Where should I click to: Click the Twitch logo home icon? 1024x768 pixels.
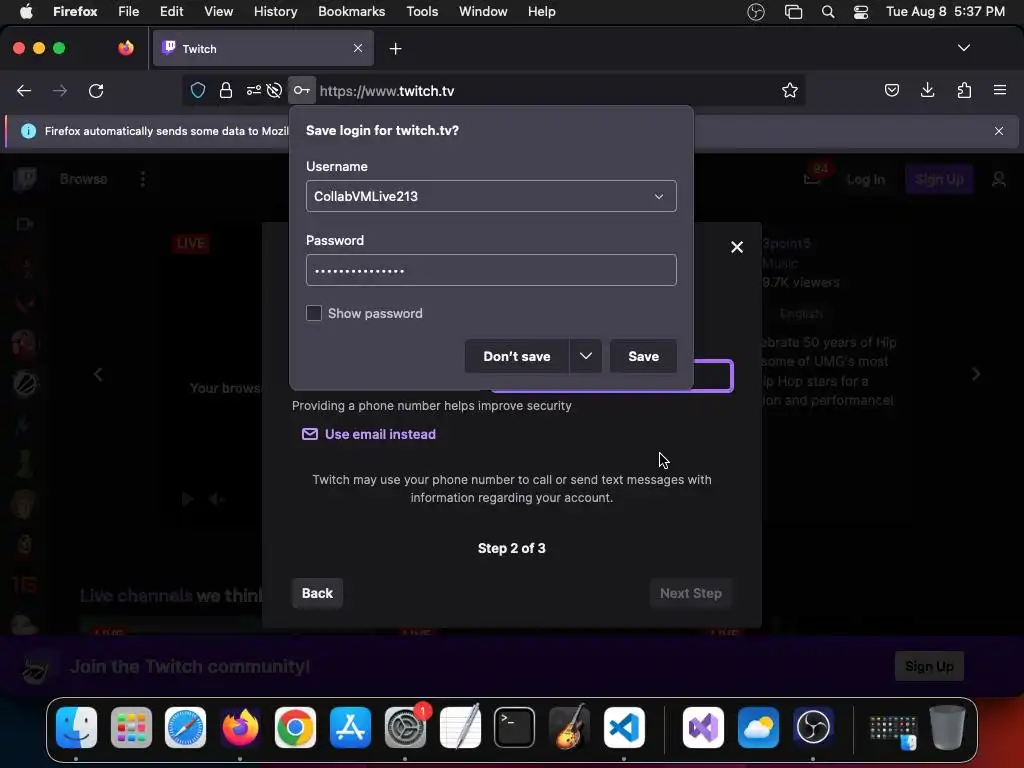click(x=25, y=179)
